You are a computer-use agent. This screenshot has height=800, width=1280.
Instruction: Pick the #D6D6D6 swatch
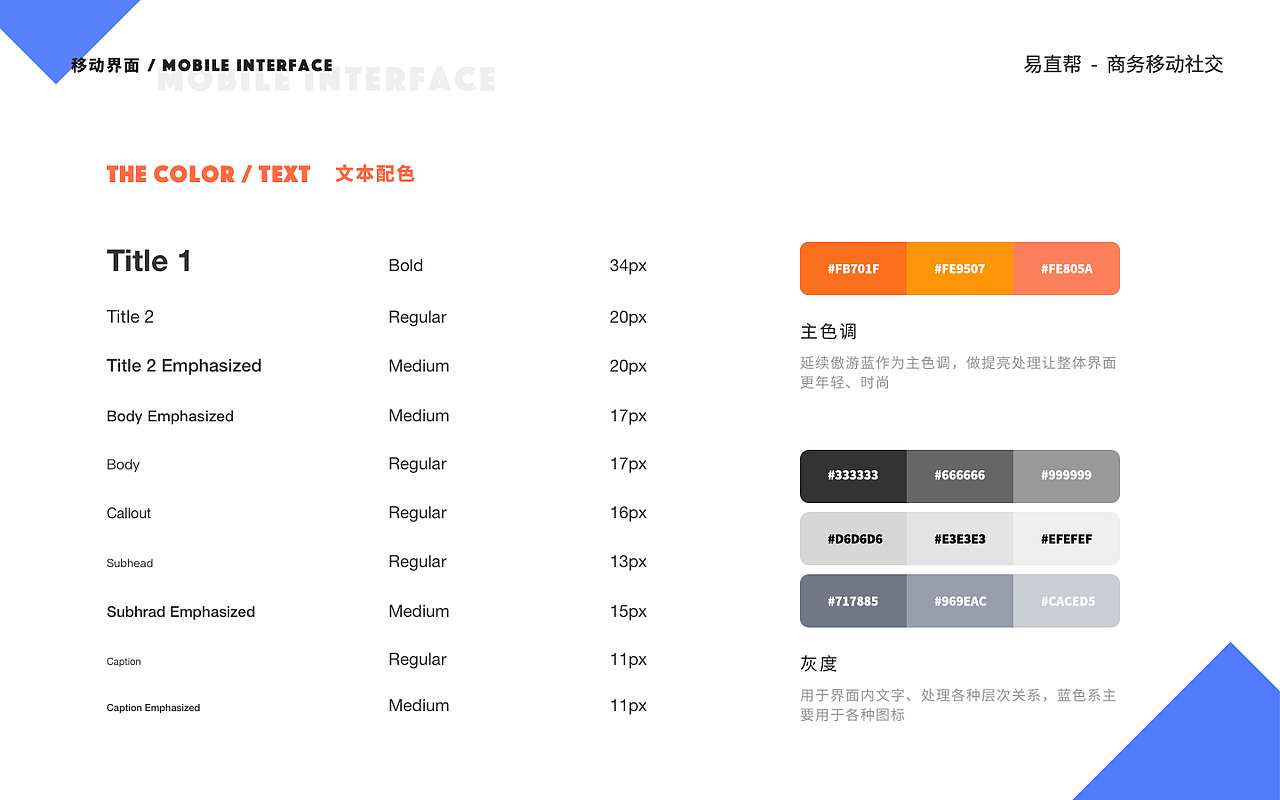click(x=853, y=539)
